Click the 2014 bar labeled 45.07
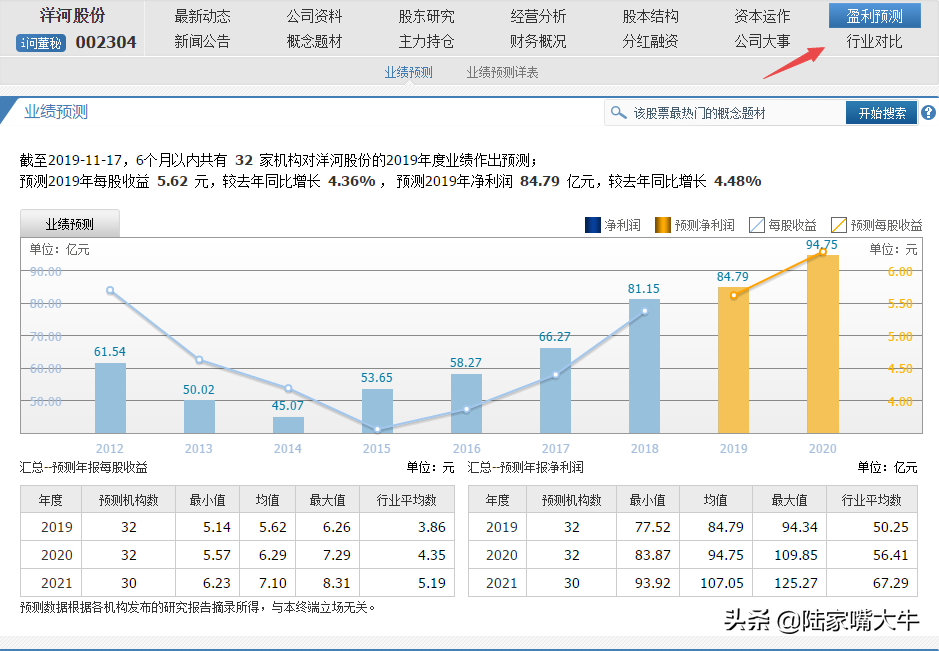This screenshot has width=939, height=651. click(288, 425)
